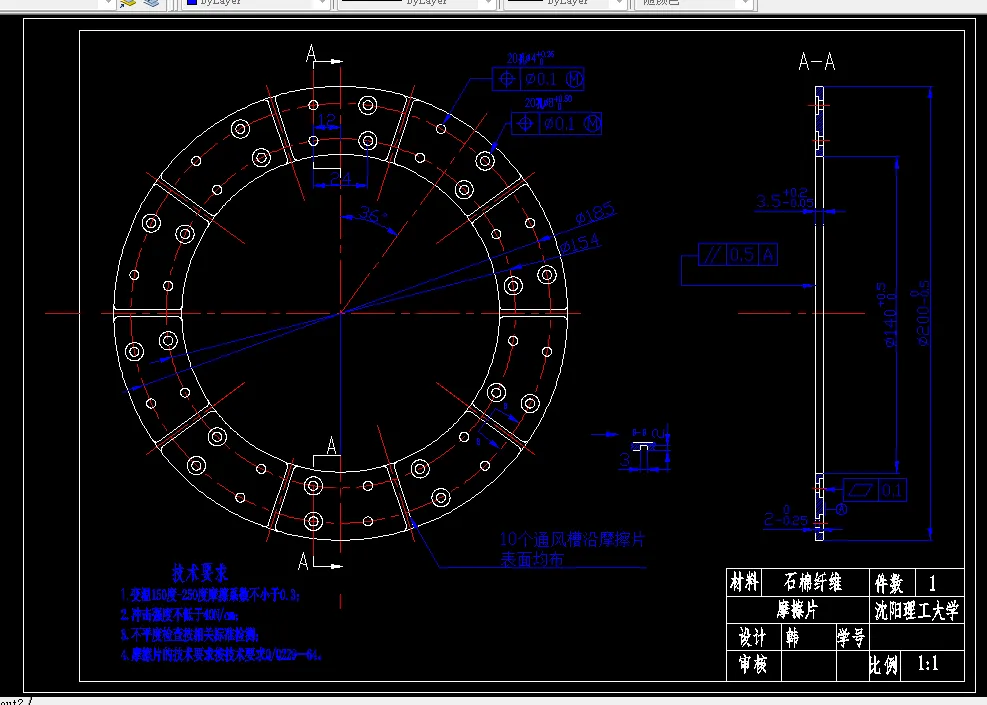Select the 1:1 scale value cell

click(932, 665)
